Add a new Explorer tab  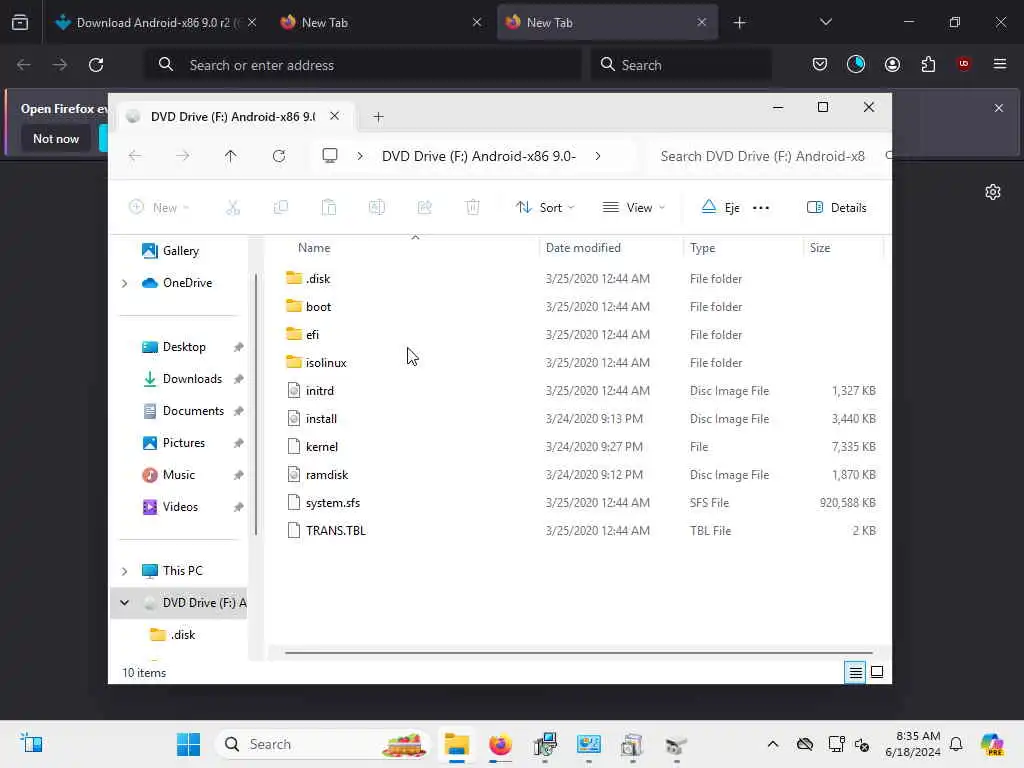tap(378, 117)
